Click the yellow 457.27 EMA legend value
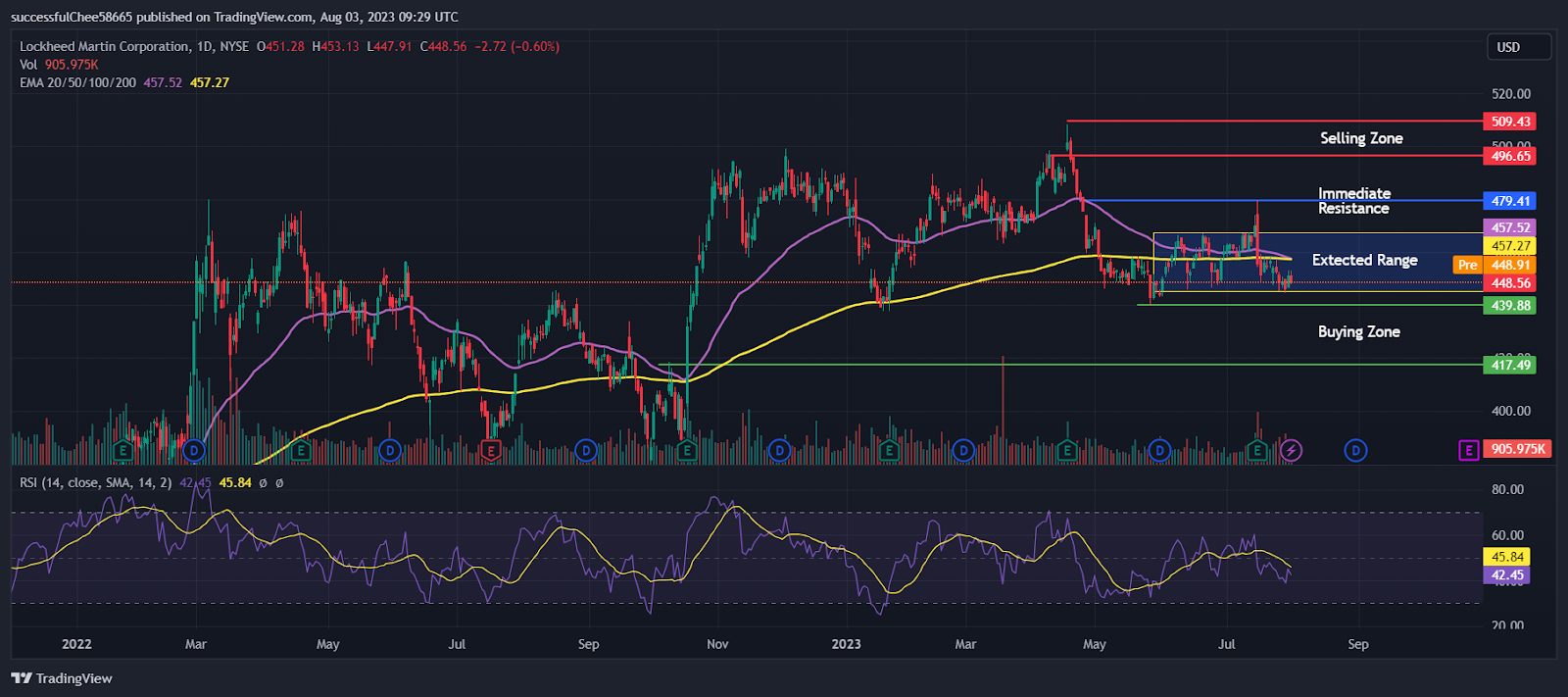Image resolution: width=1568 pixels, height=697 pixels. click(210, 82)
